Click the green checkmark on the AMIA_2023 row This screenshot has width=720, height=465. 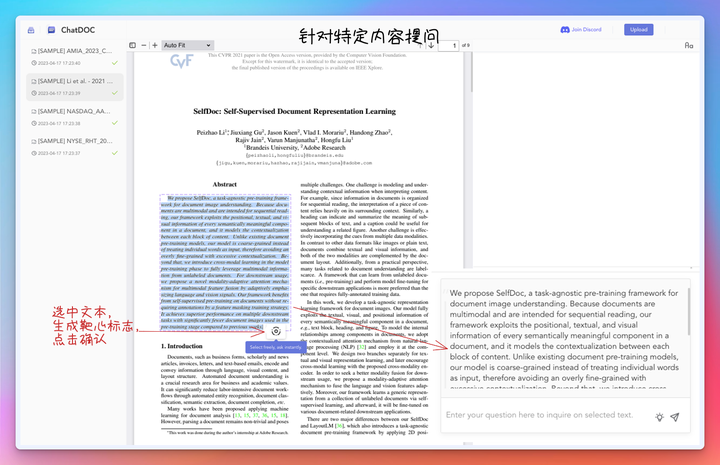click(115, 63)
